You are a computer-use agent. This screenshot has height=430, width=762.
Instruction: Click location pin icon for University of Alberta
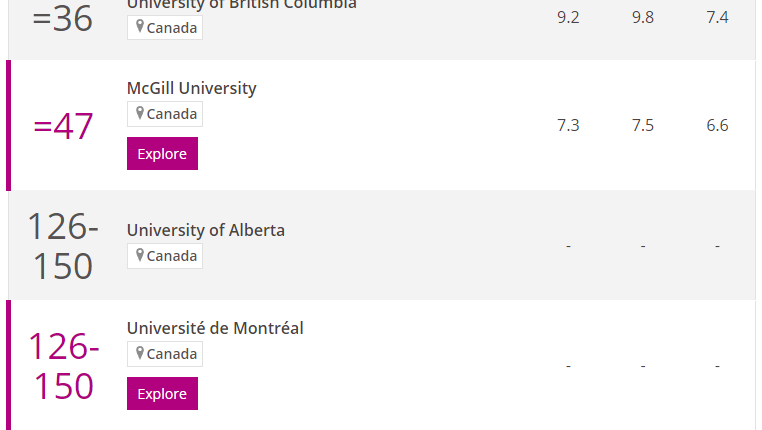point(140,255)
